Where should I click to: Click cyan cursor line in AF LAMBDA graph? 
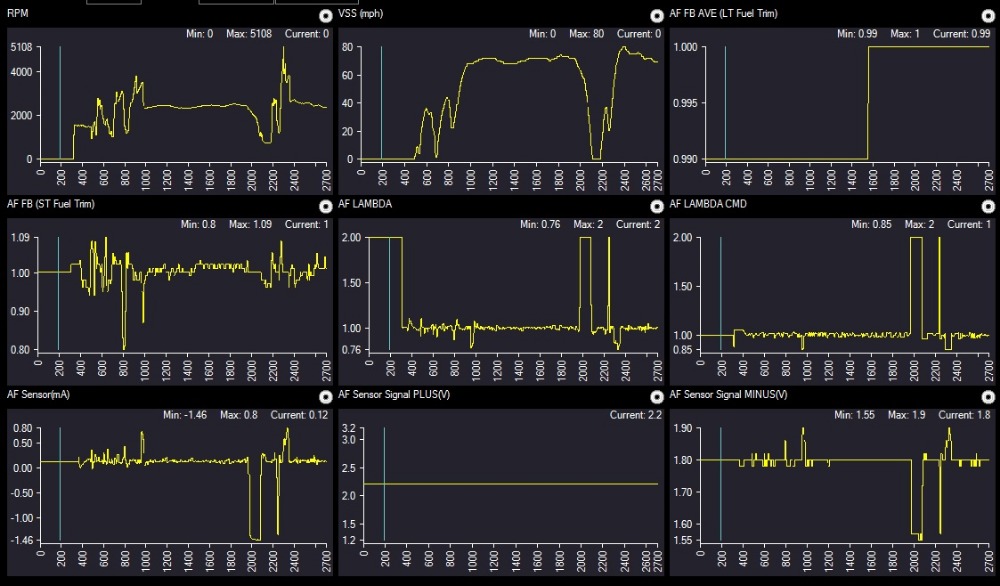click(x=389, y=290)
